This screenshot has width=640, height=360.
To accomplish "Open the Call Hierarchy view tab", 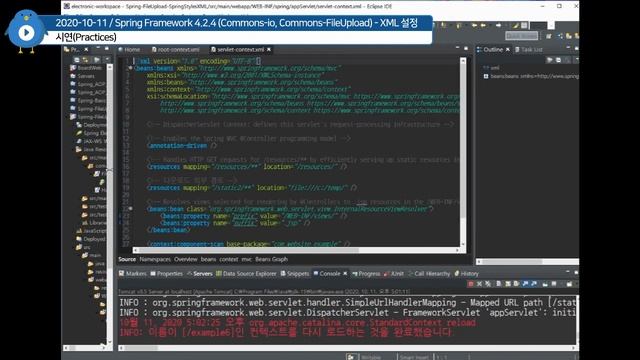I will click(x=429, y=273).
